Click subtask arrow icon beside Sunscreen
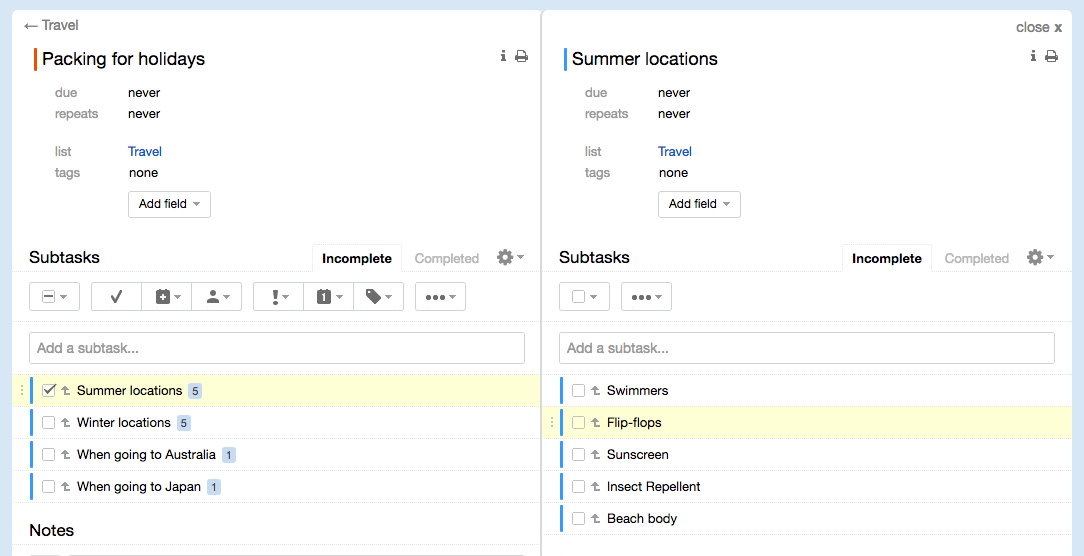The height and width of the screenshot is (556, 1084). click(x=595, y=454)
